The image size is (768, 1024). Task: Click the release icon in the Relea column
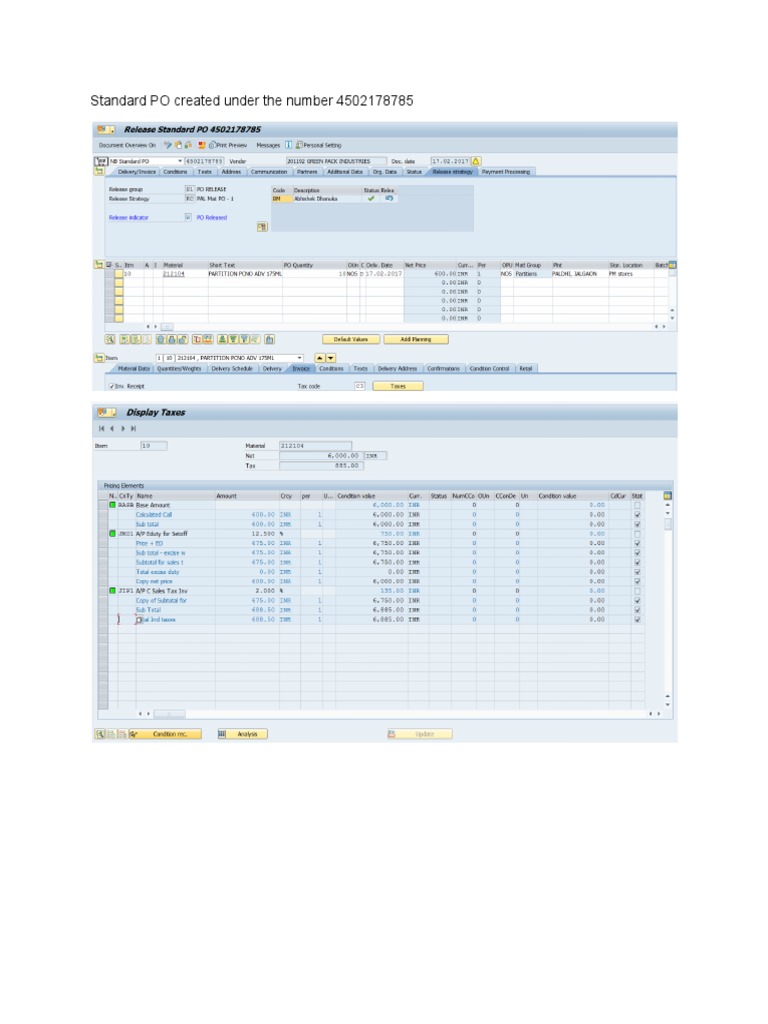(389, 198)
